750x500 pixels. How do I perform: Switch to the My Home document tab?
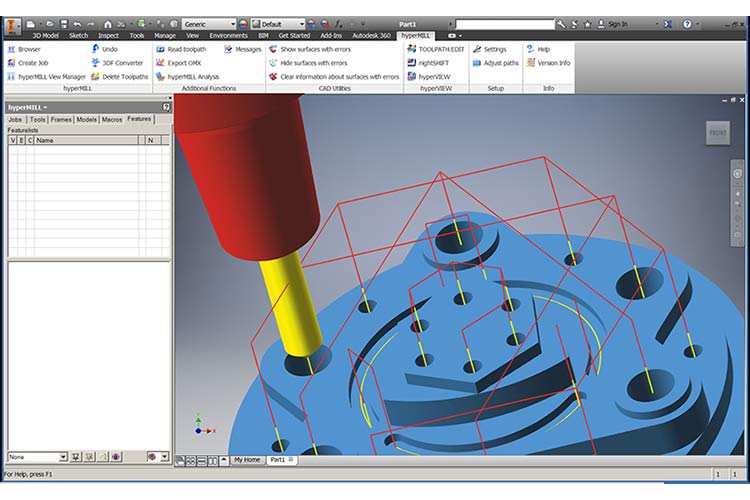[247, 460]
